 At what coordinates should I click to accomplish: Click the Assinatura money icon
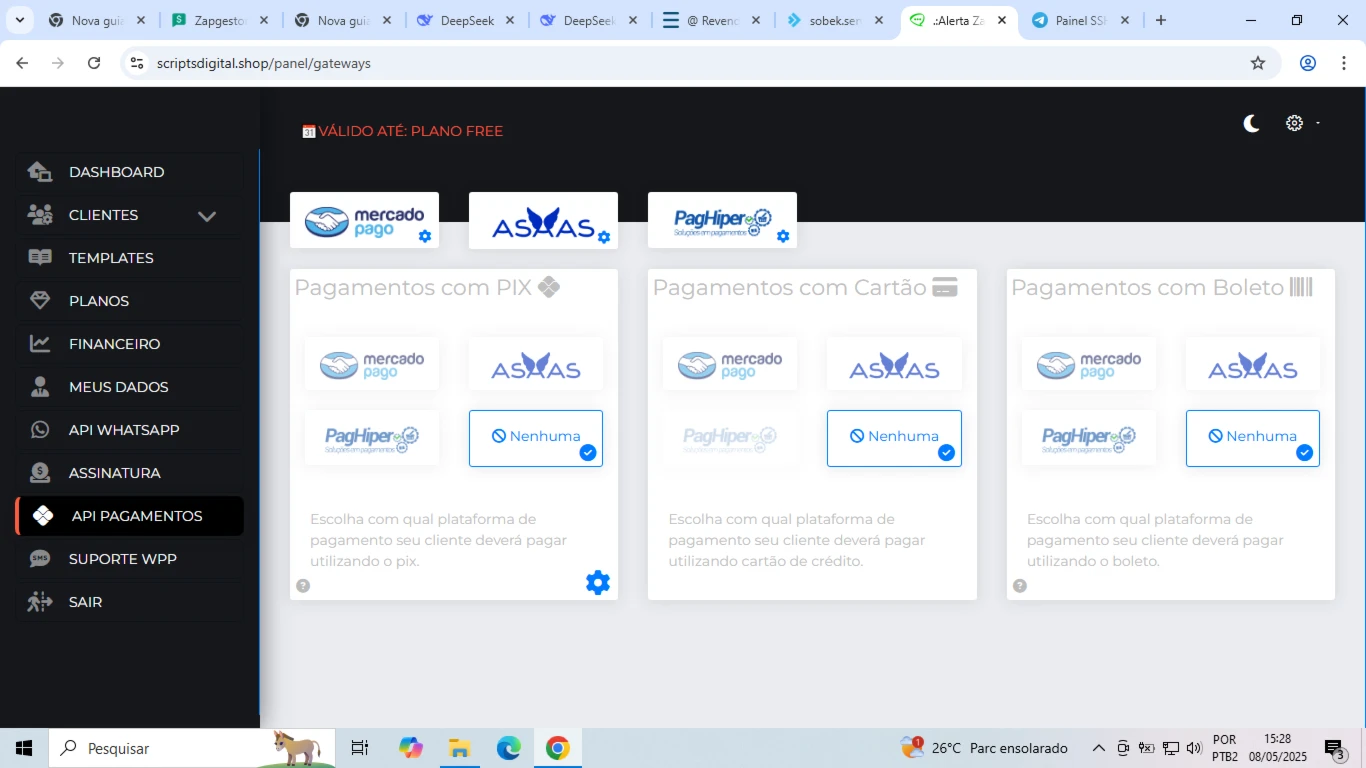[40, 473]
